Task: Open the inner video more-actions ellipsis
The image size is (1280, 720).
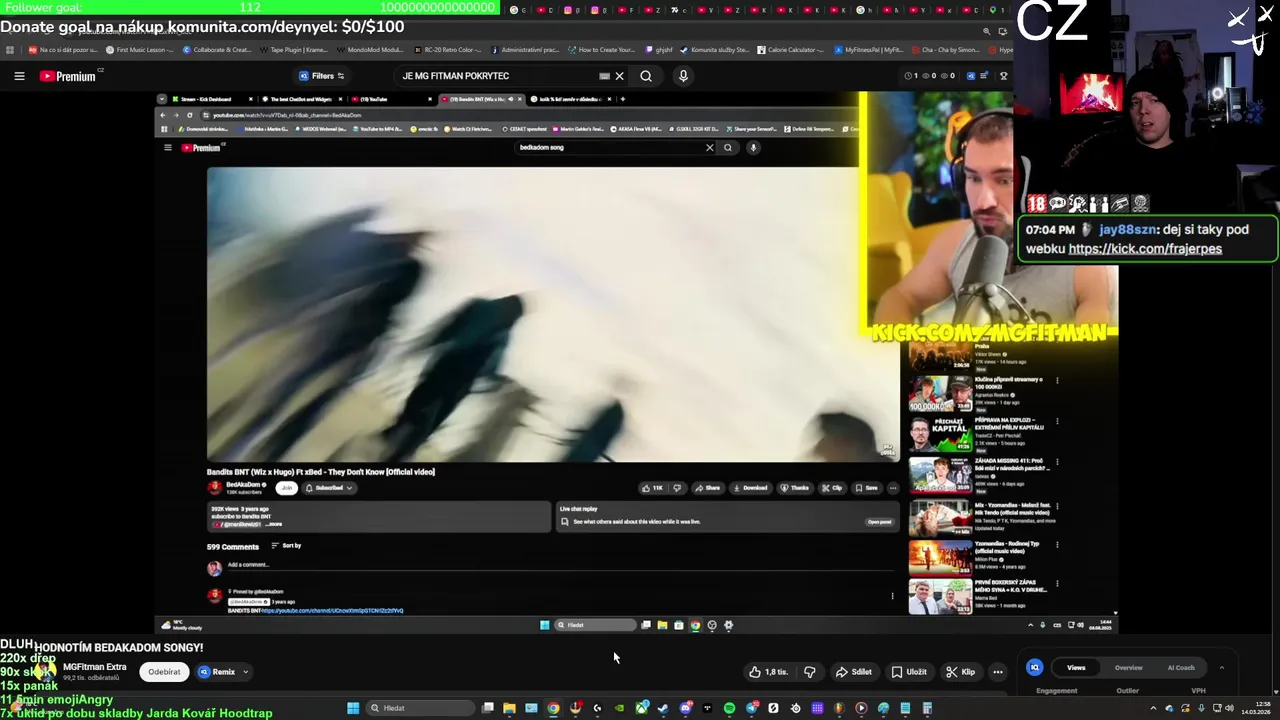Action: (x=892, y=488)
